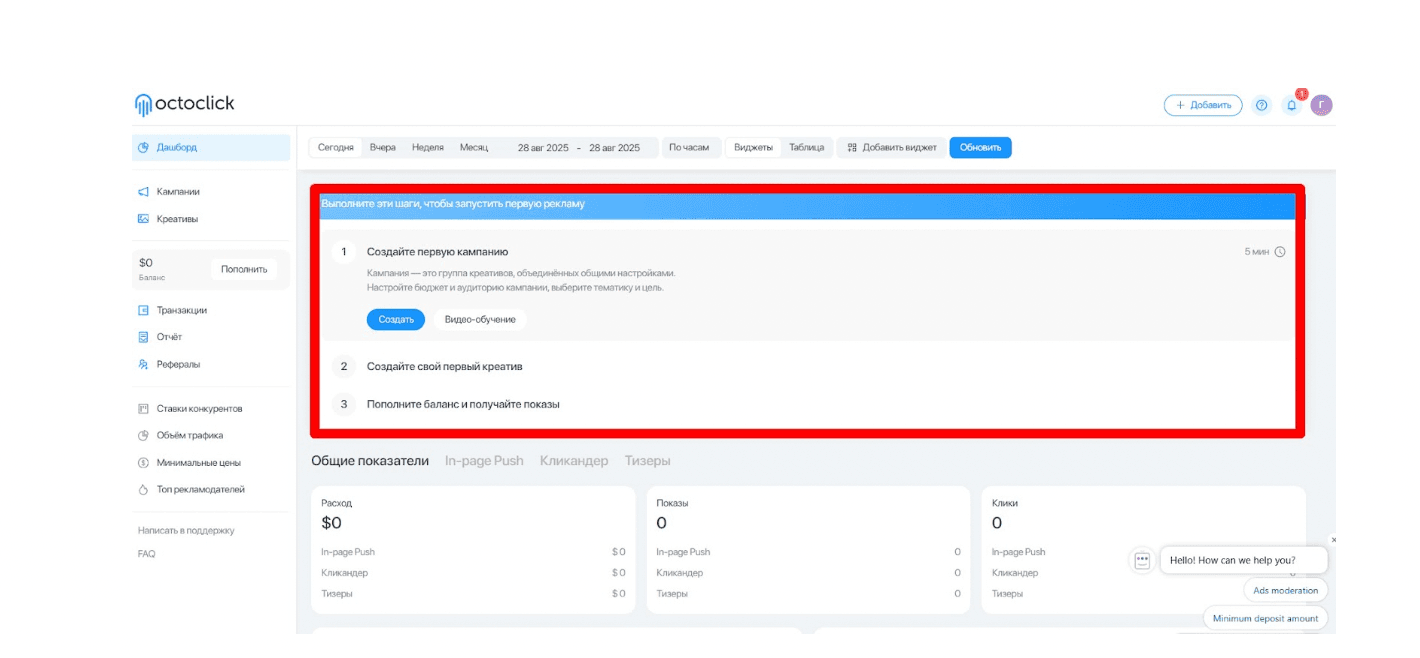Select the In-page Push tab
The height and width of the screenshot is (658, 1420).
pyautogui.click(x=484, y=461)
